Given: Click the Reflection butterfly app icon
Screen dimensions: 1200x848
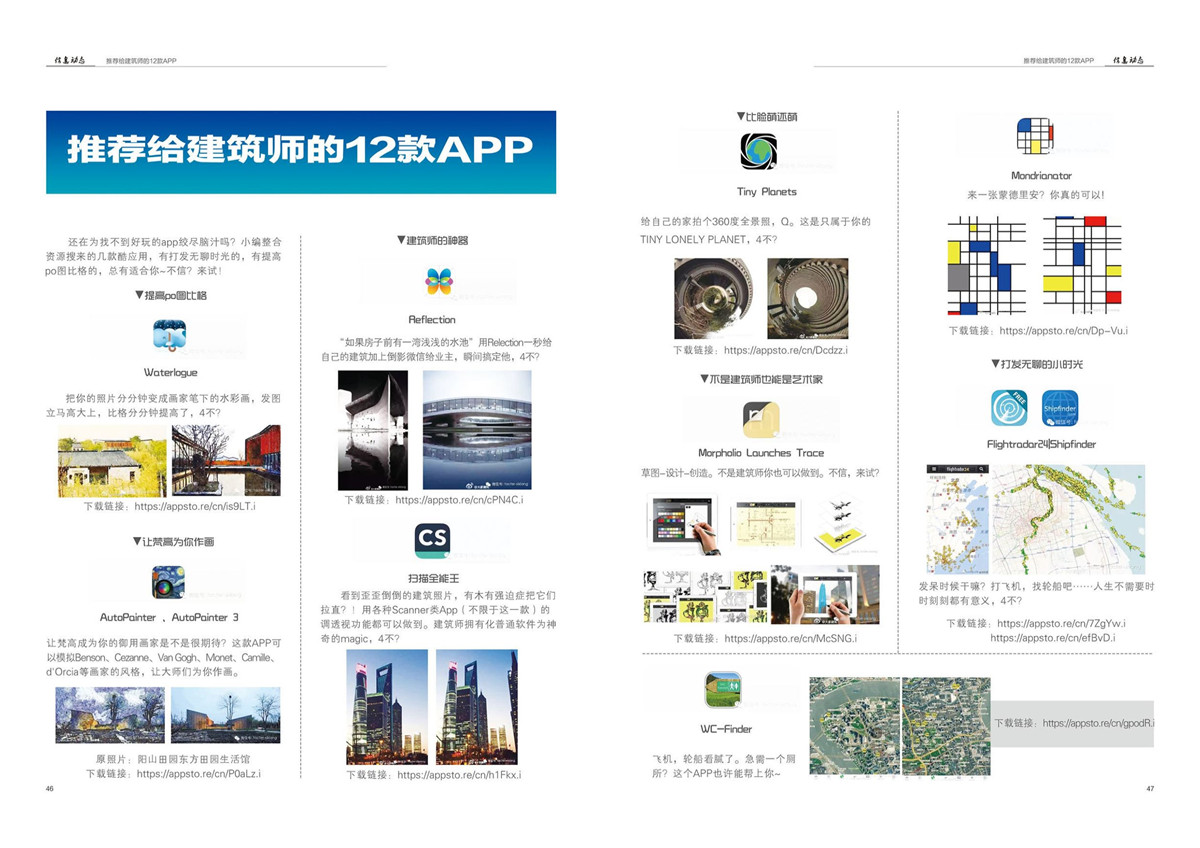Looking at the screenshot, I should tap(438, 282).
